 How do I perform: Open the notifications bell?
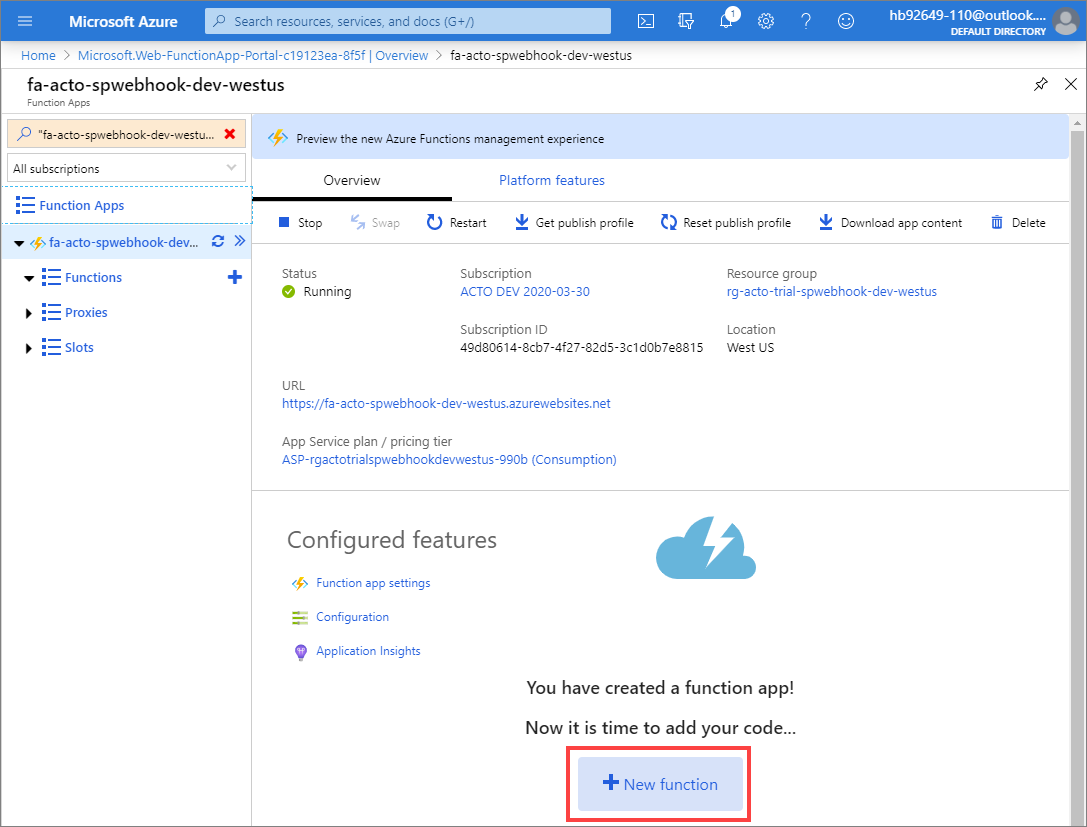tap(726, 21)
